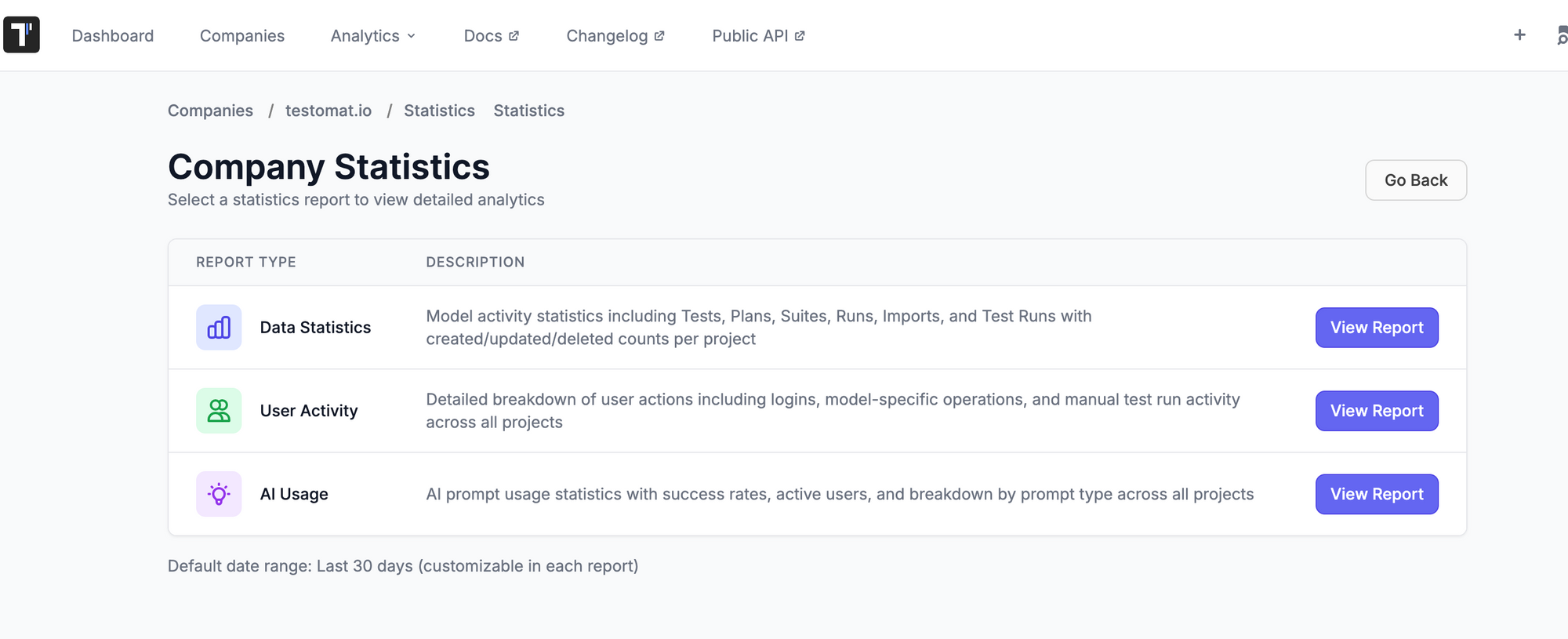Click the Public API external link icon
The height and width of the screenshot is (639, 1568).
(x=800, y=36)
